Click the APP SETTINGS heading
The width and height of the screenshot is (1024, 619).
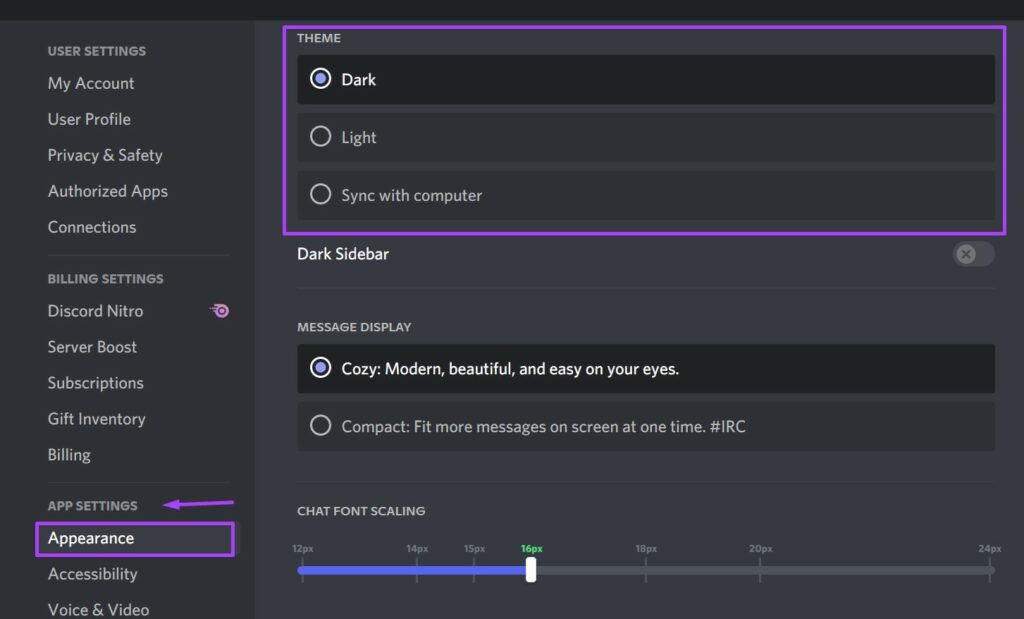(x=93, y=506)
